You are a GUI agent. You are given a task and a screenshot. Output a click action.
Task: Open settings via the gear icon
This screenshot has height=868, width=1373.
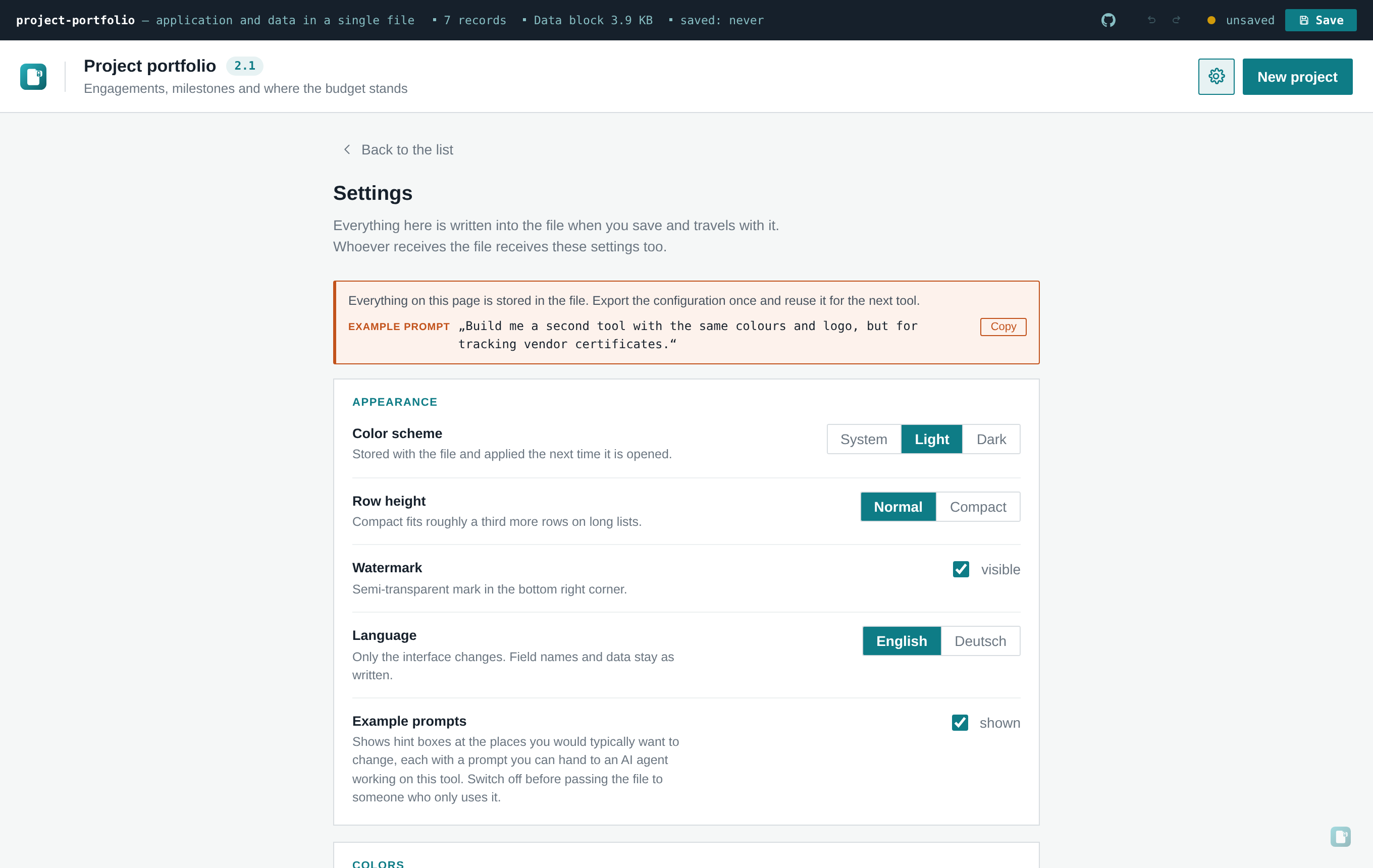(x=1216, y=76)
